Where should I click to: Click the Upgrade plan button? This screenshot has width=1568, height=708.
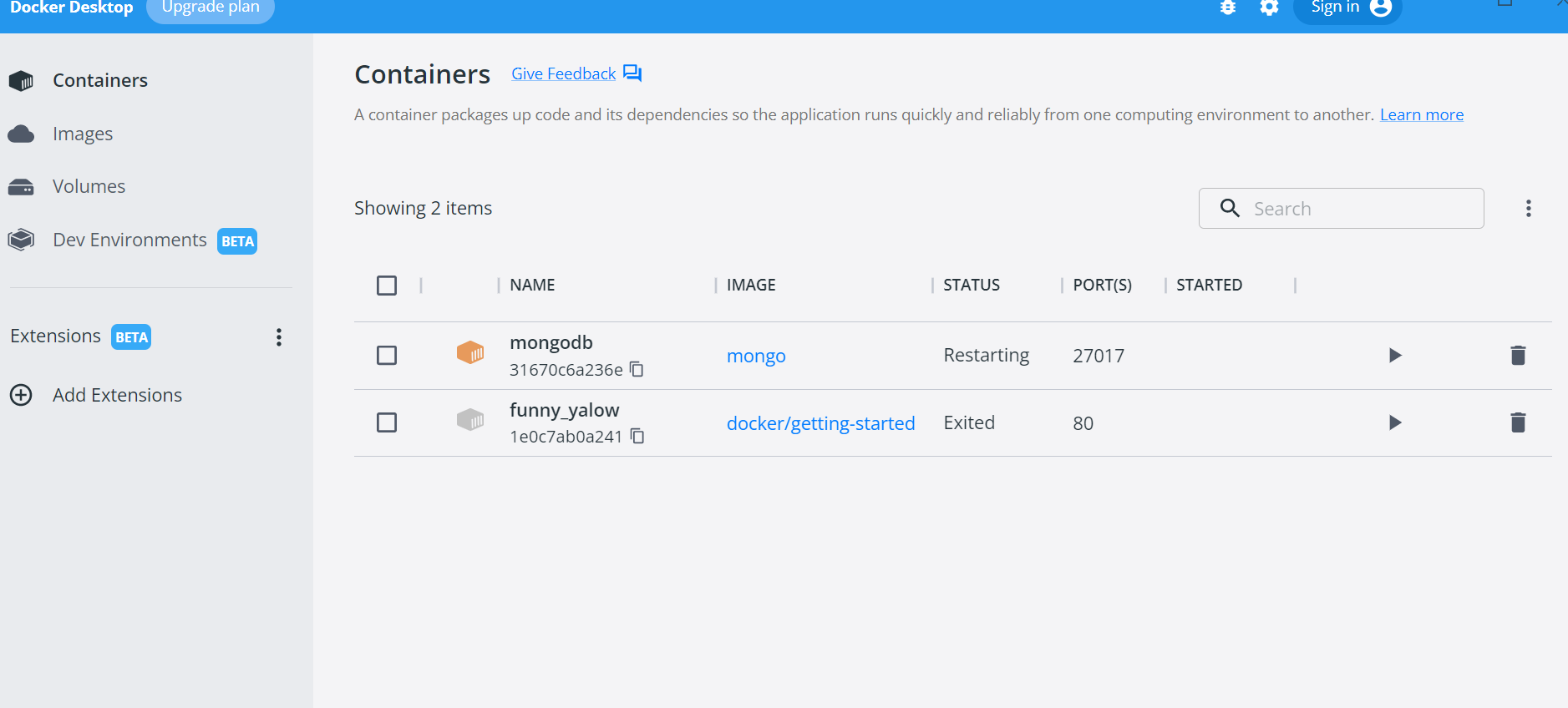point(211,8)
